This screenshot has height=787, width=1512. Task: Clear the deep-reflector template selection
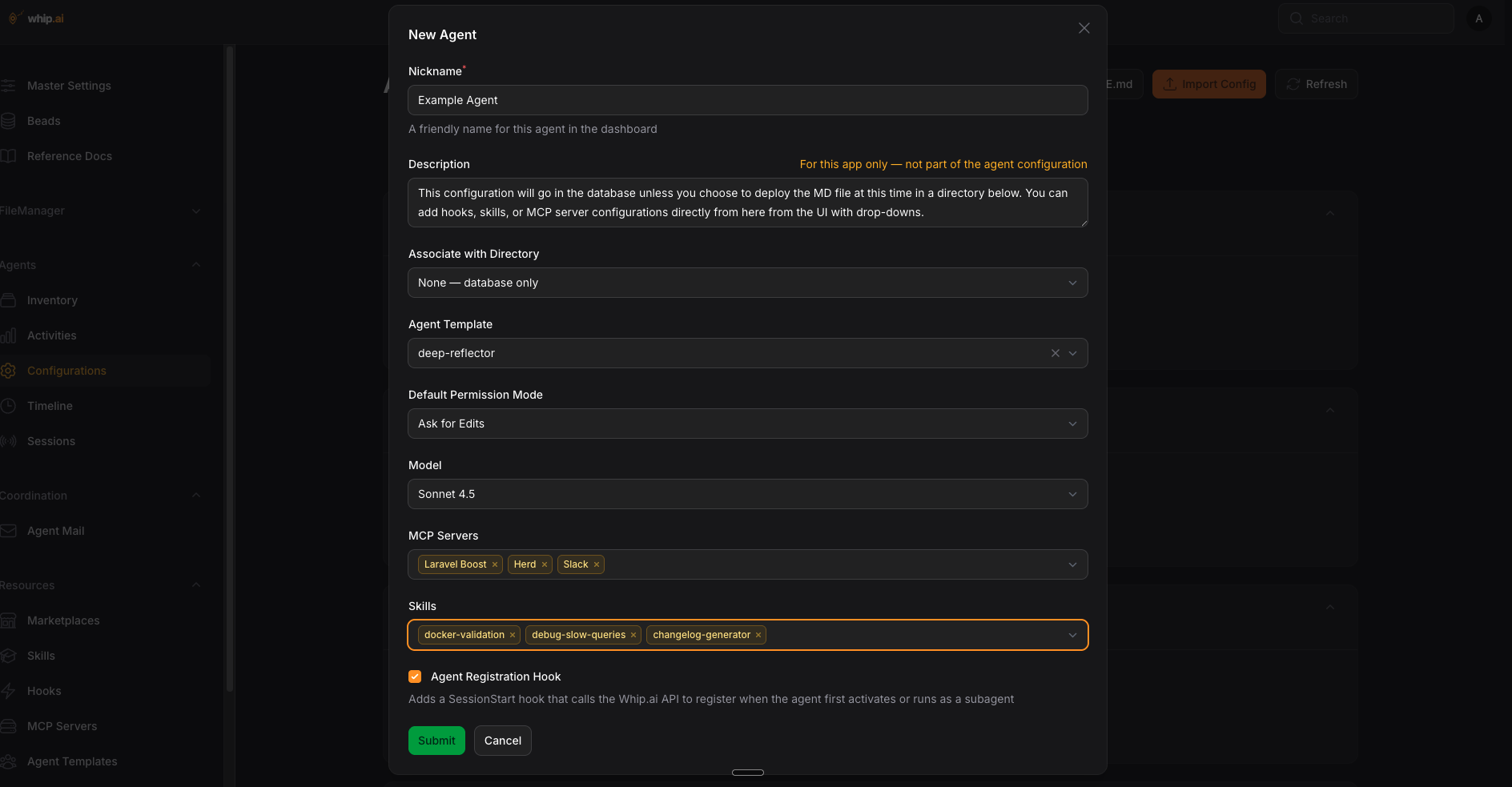1055,353
